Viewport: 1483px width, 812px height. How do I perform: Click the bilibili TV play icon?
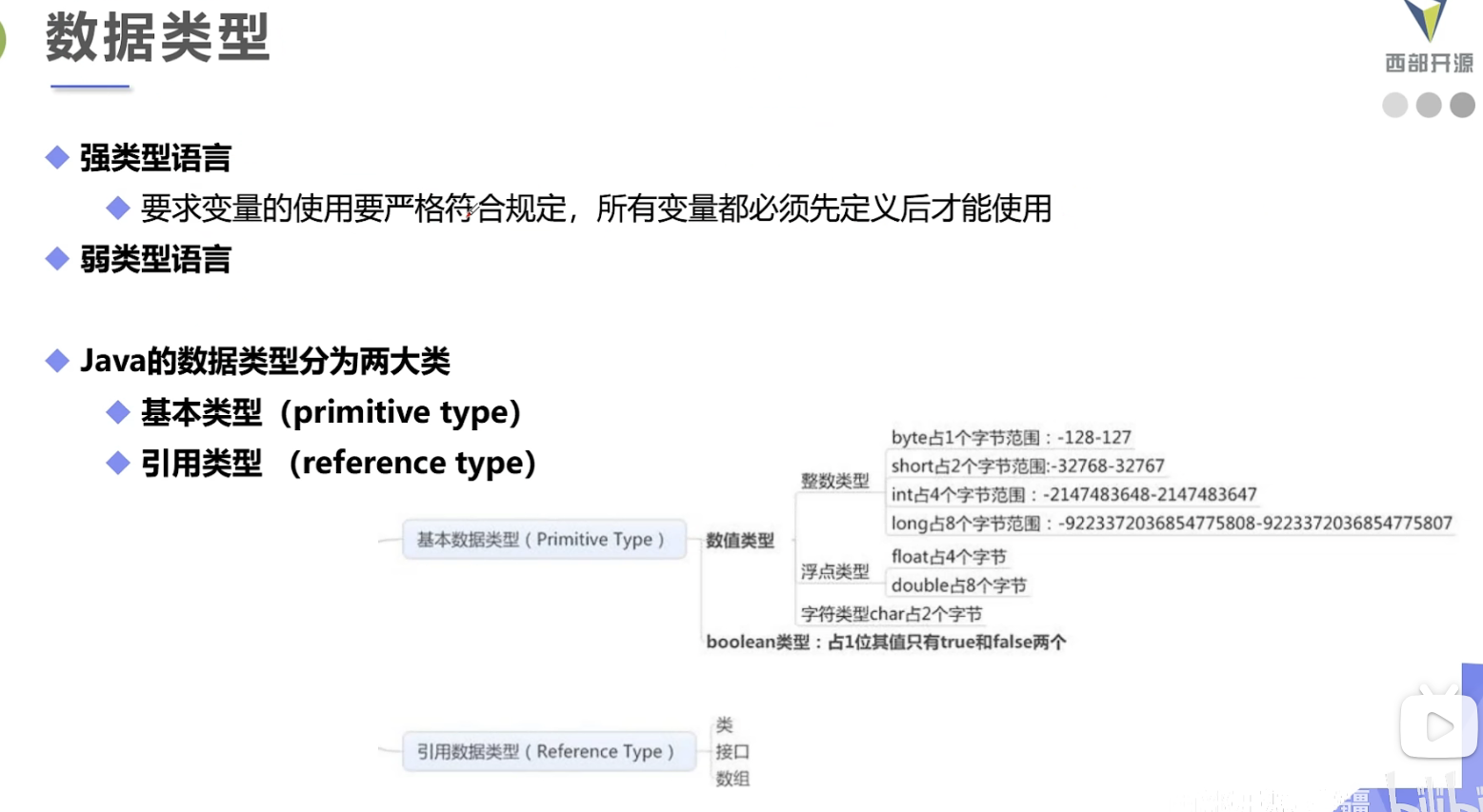1437,724
